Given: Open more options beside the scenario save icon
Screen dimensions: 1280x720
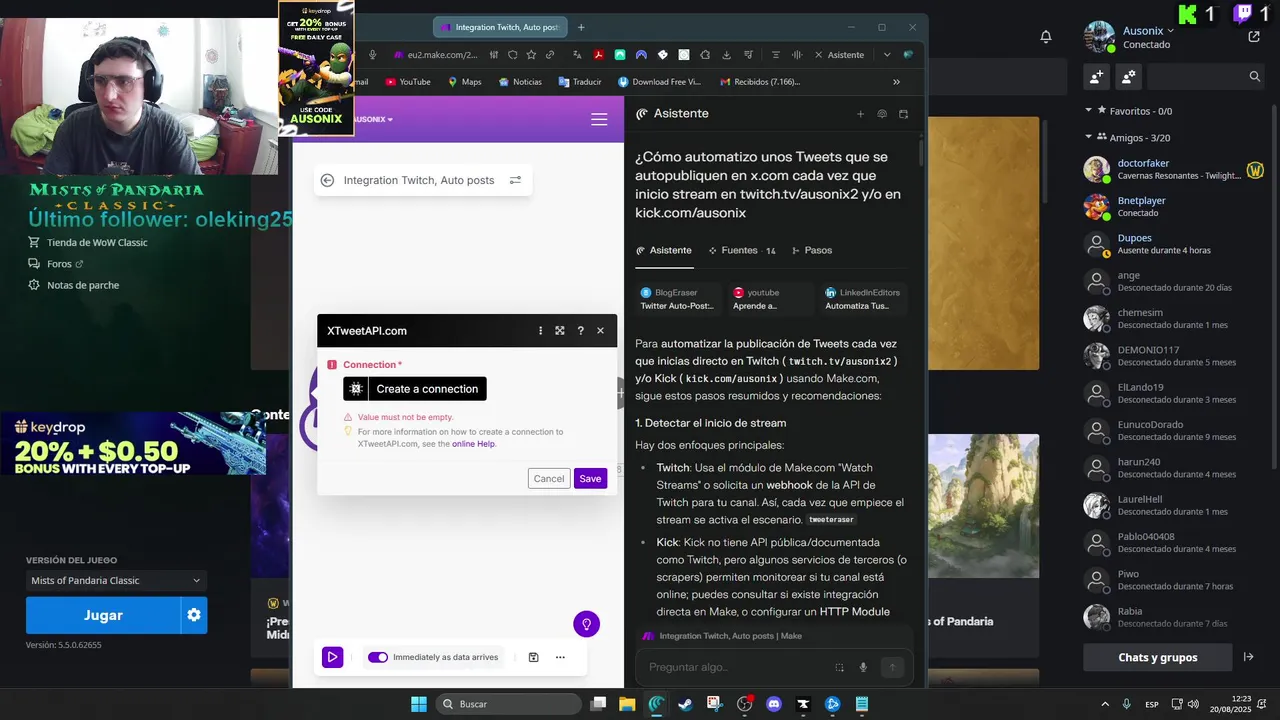Looking at the screenshot, I should pyautogui.click(x=560, y=657).
